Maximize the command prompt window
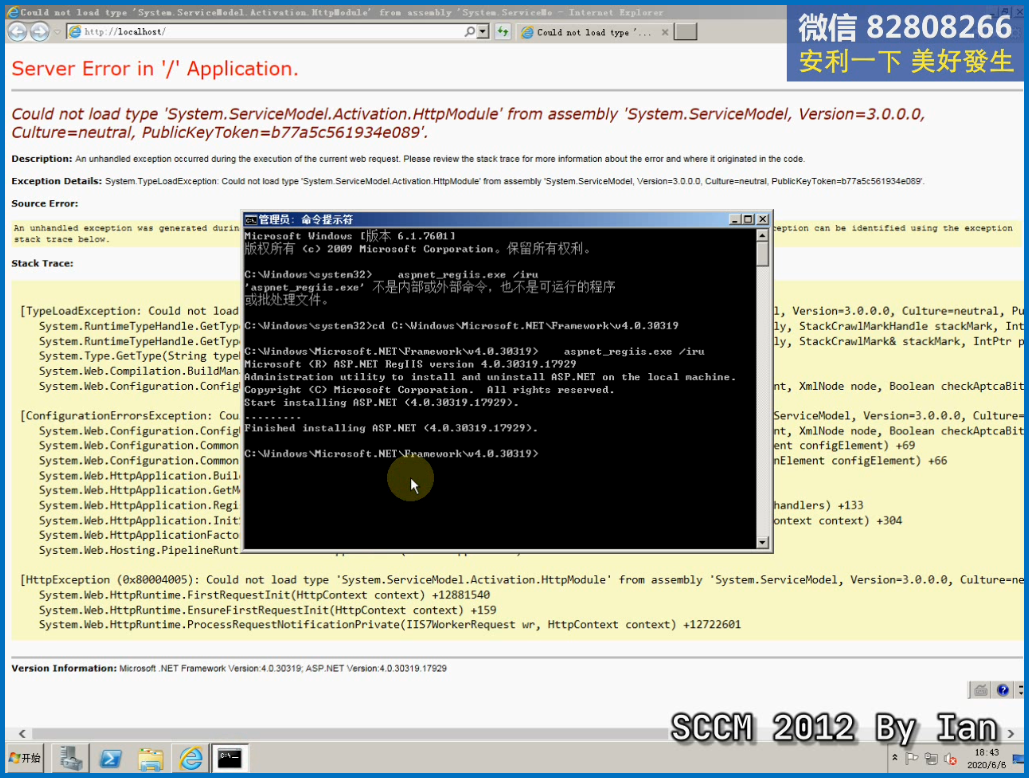1029x778 pixels. pyautogui.click(x=748, y=220)
